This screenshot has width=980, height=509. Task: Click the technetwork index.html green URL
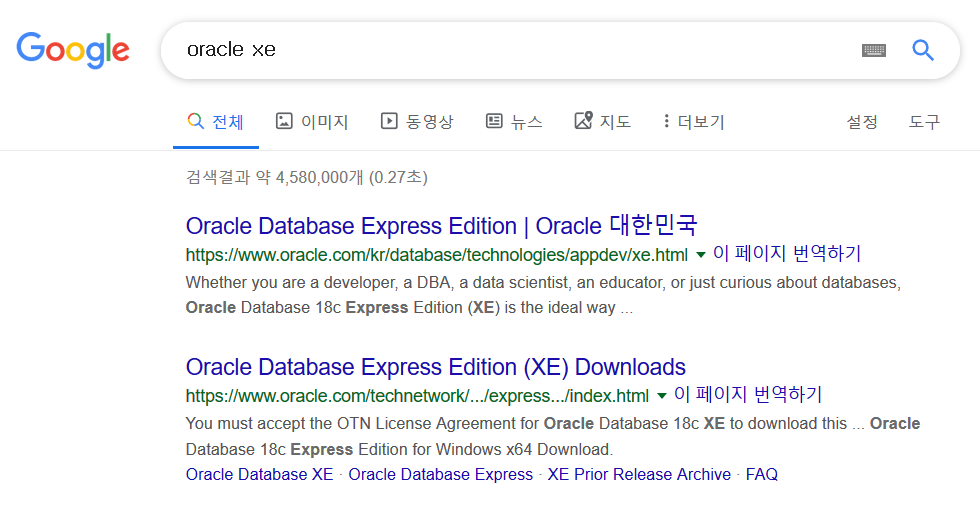[x=417, y=396]
